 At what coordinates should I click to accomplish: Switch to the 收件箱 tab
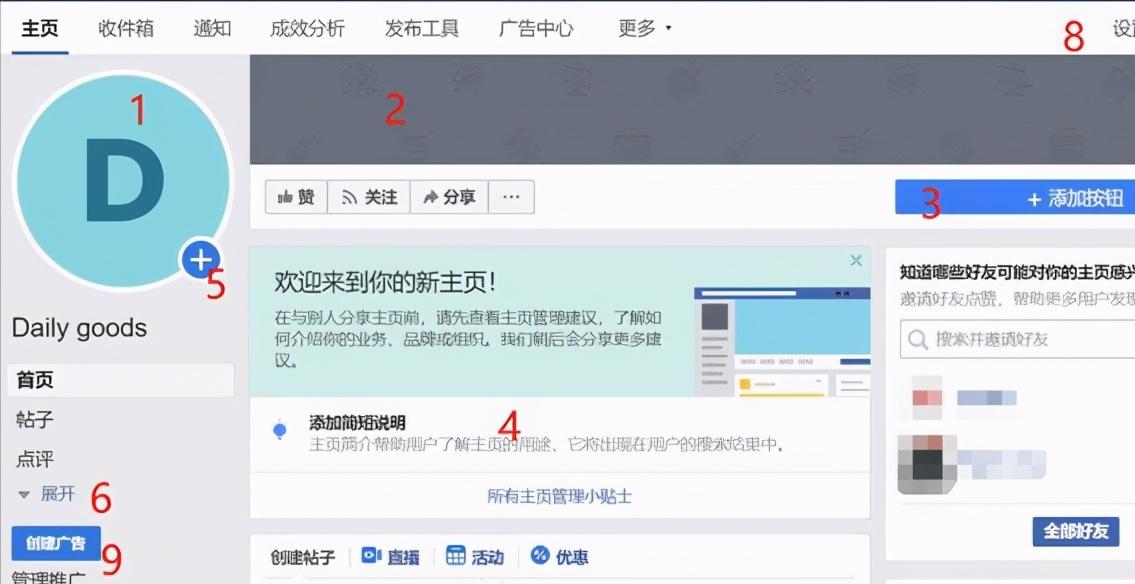(124, 28)
